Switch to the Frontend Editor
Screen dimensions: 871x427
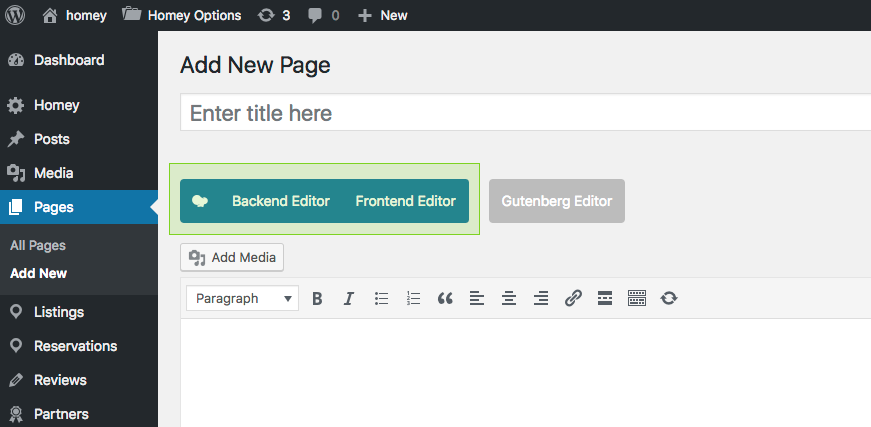click(x=406, y=201)
